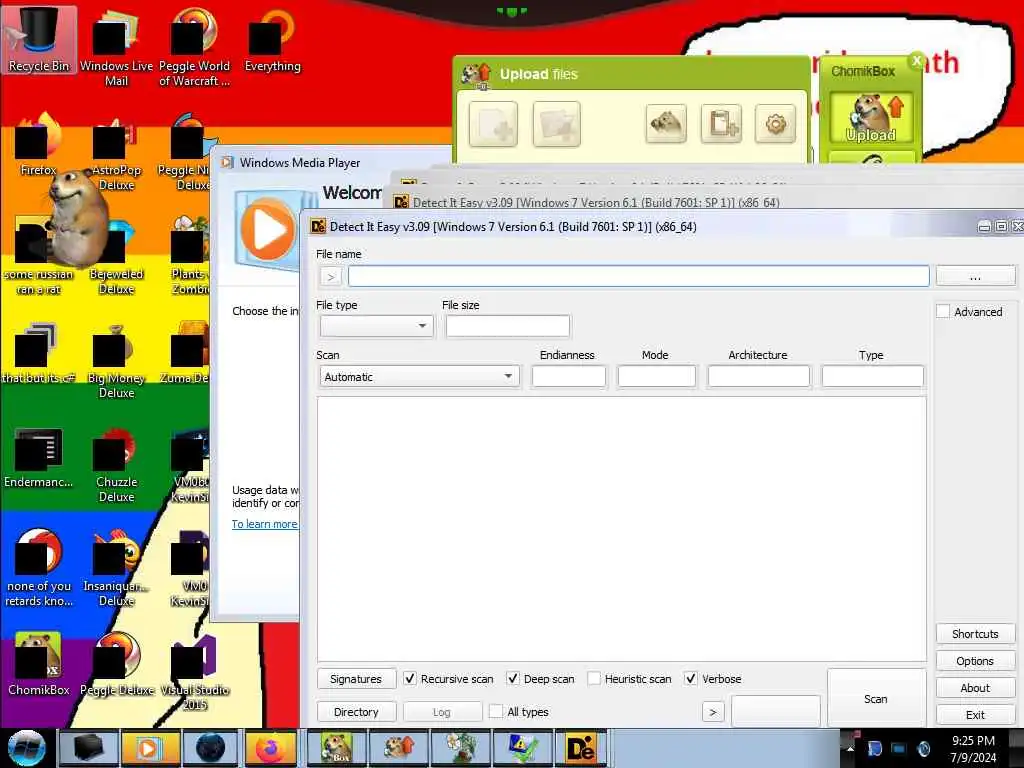Screen dimensions: 1024x768
Task: Launch Bejeweled Deluxe desktop shortcut
Action: point(116,258)
